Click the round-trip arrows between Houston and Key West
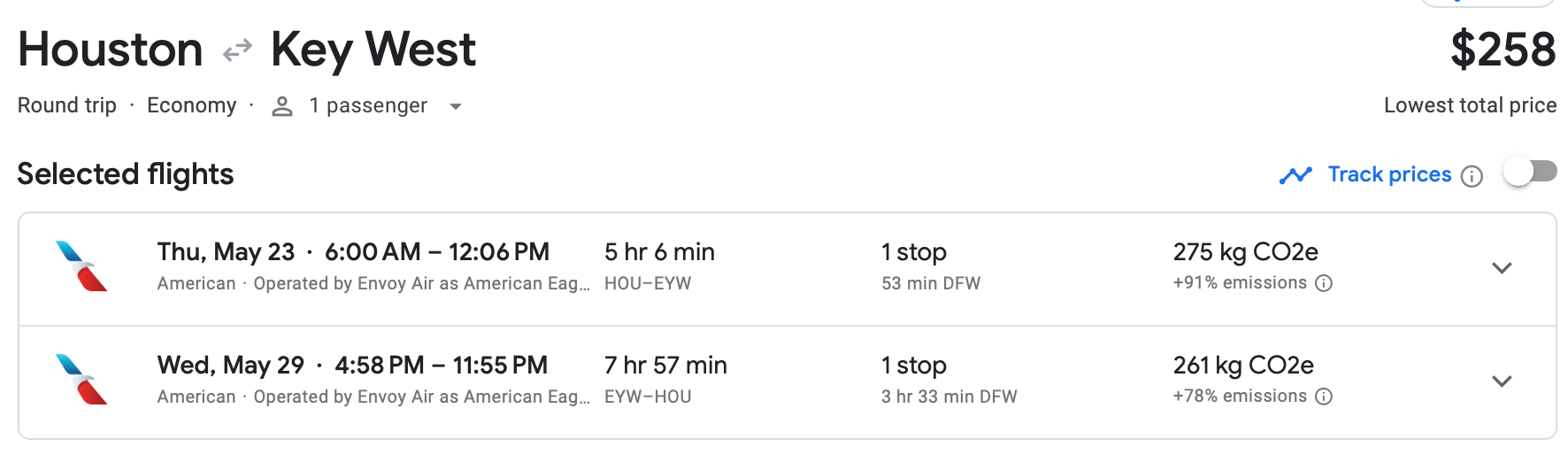Screen dimensions: 1568x462 (x=237, y=50)
